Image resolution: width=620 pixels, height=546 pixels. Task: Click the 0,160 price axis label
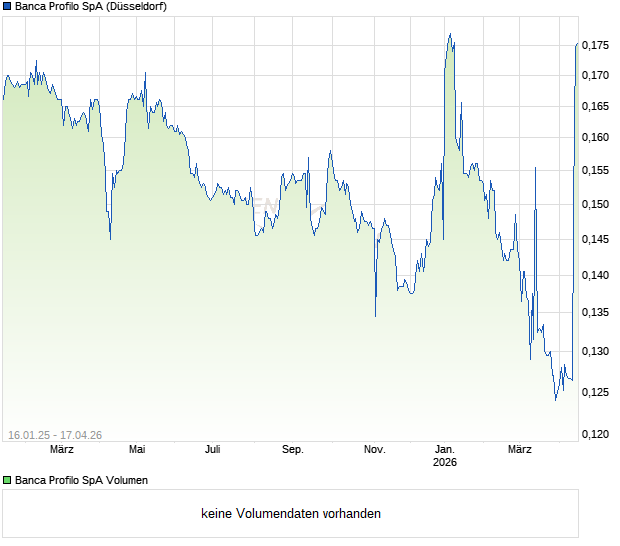(x=595, y=137)
